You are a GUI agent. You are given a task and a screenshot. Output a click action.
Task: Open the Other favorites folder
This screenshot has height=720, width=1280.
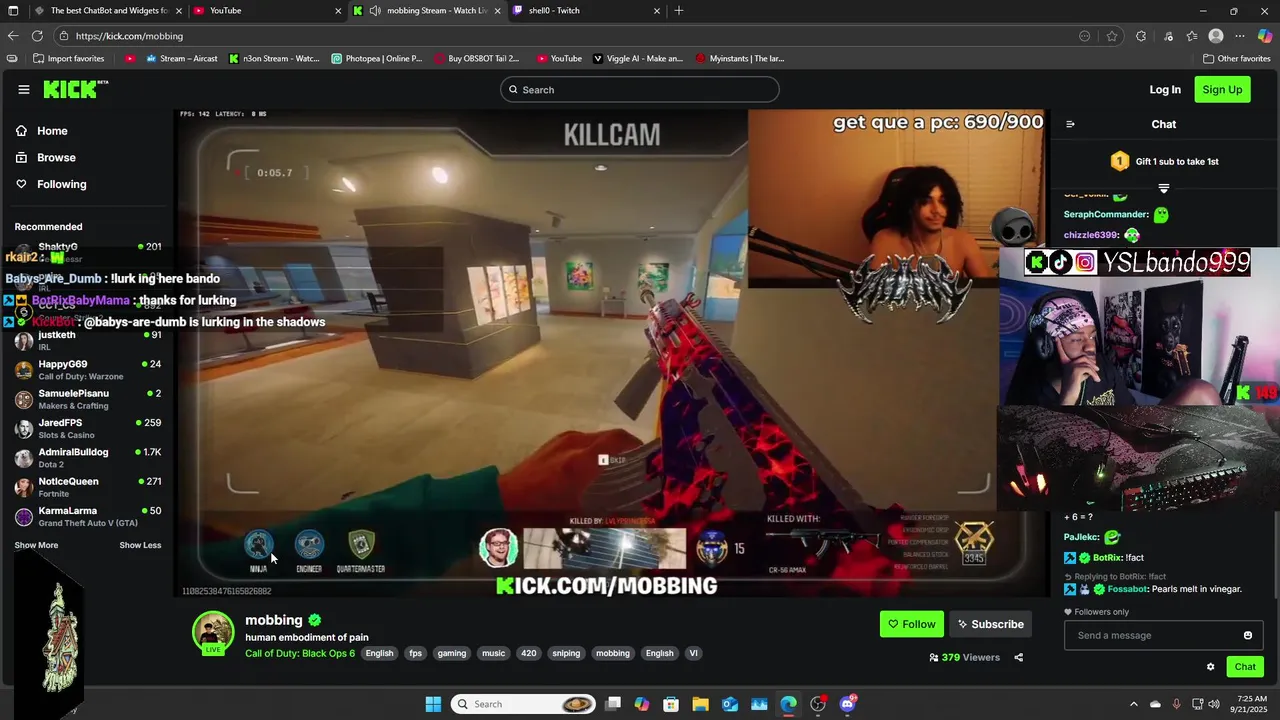[1236, 59]
